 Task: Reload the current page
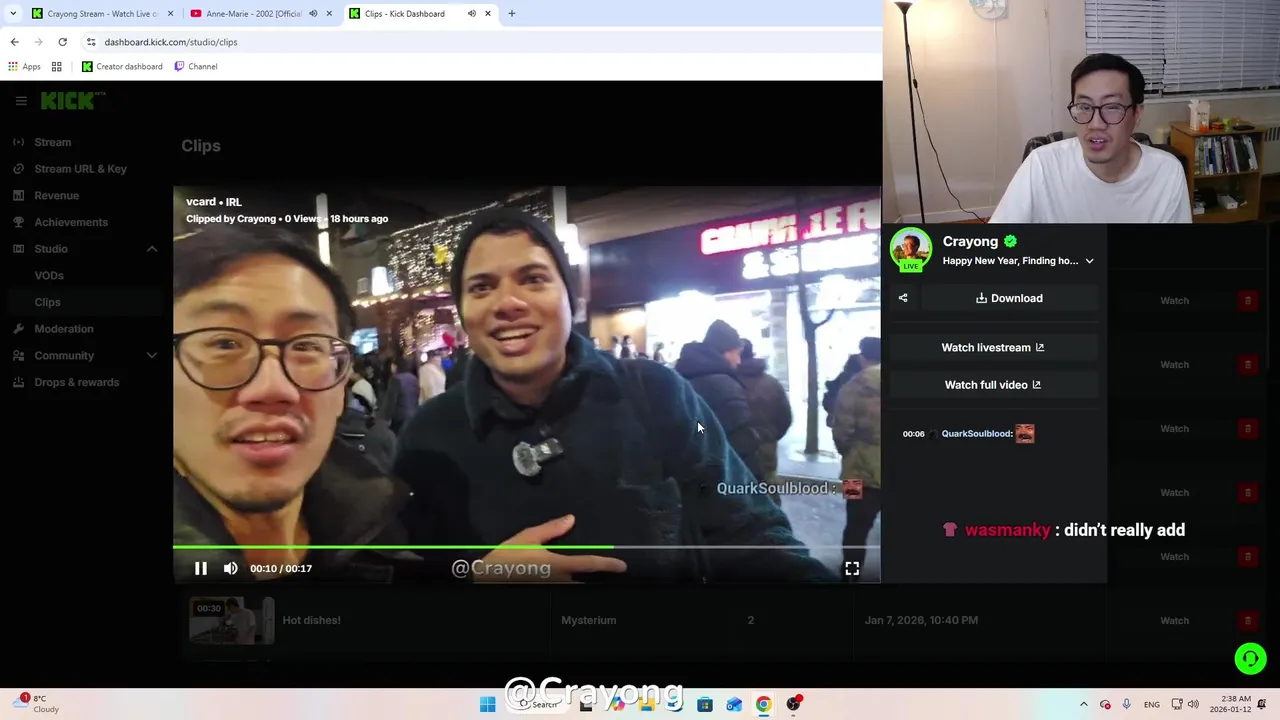(62, 42)
